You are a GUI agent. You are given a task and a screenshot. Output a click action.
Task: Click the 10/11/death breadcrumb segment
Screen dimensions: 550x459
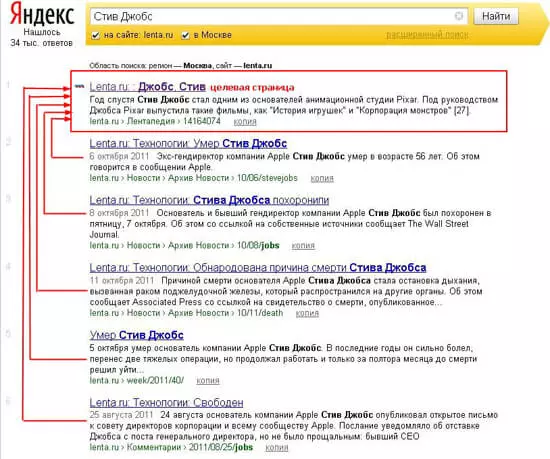point(260,313)
